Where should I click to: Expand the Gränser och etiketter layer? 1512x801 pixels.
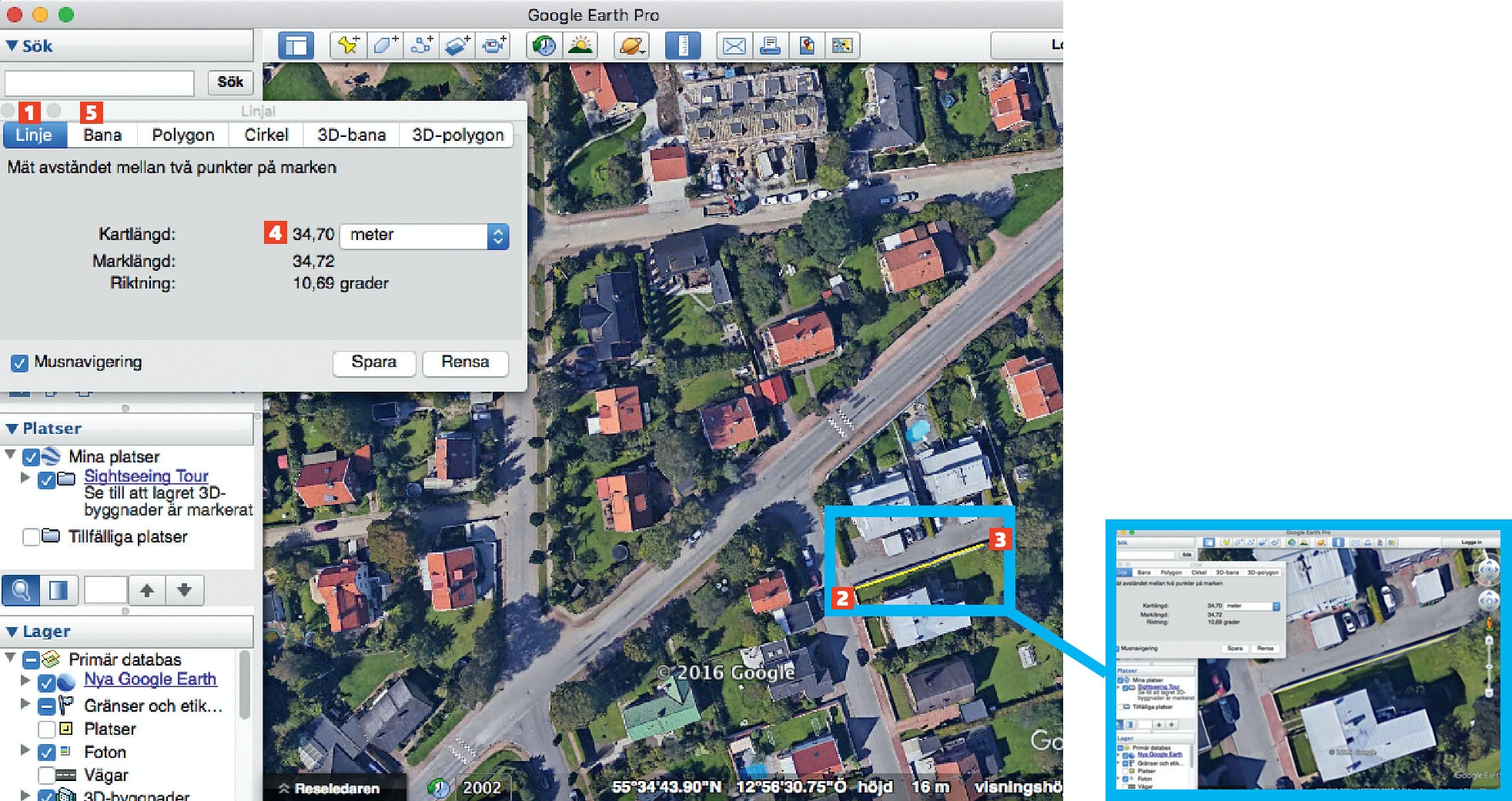(25, 704)
